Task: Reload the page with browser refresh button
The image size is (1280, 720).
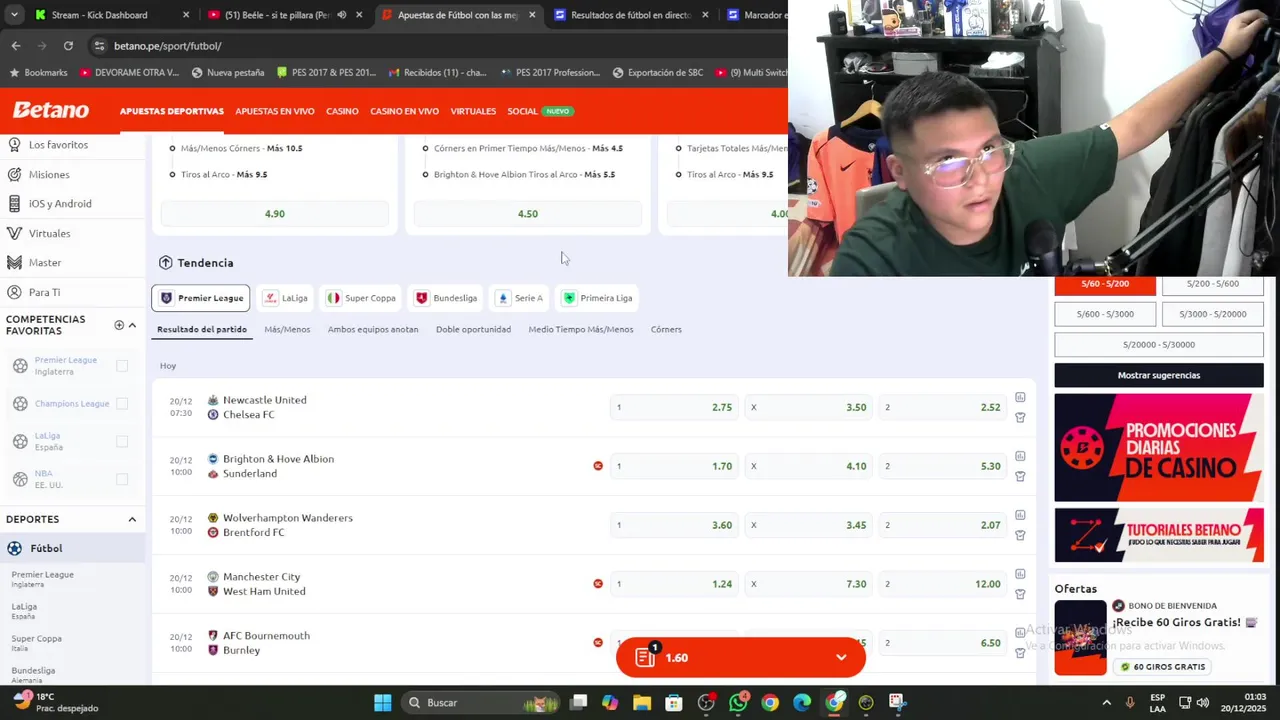Action: pos(68,46)
